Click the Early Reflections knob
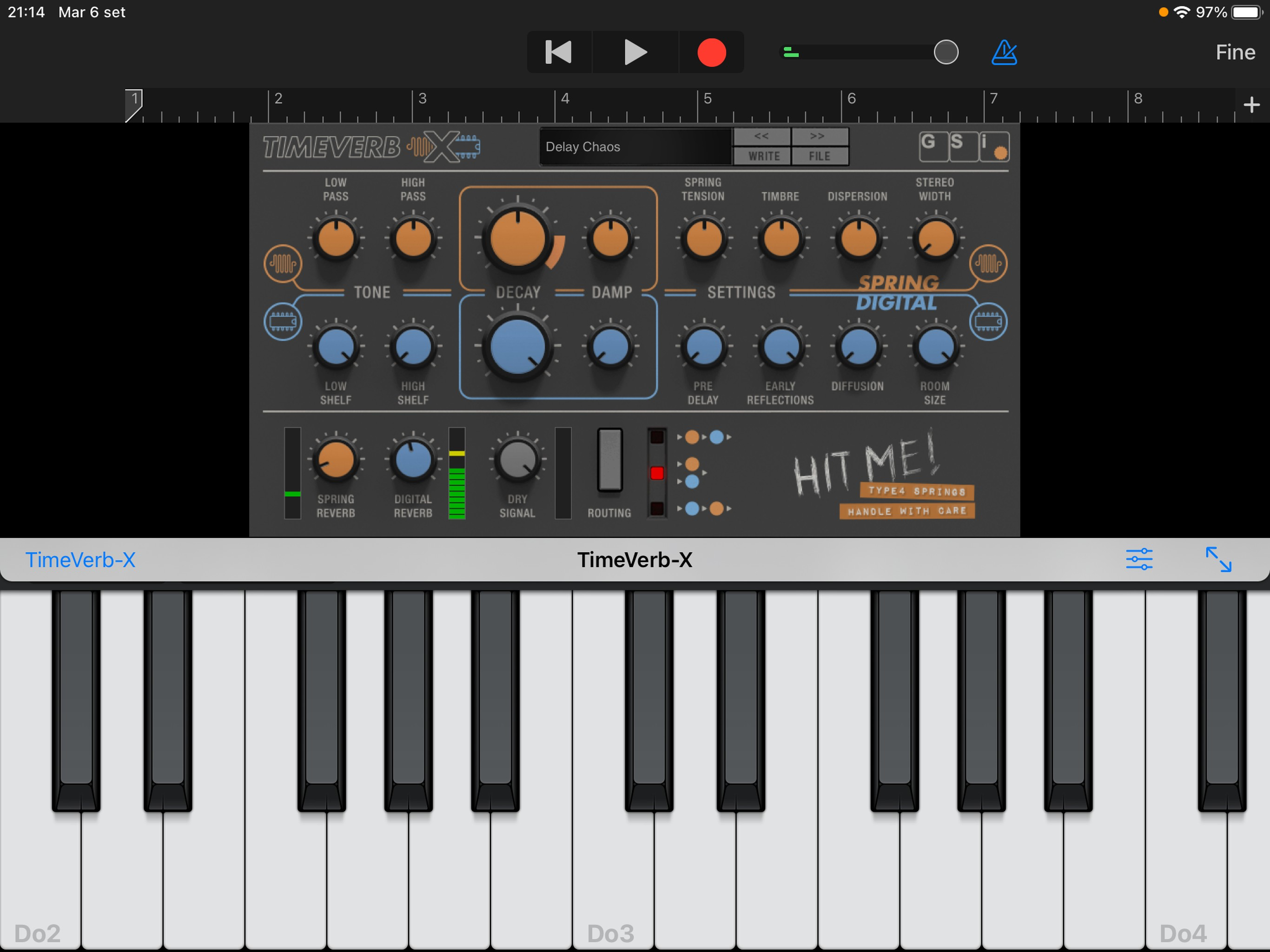Image resolution: width=1270 pixels, height=952 pixels. point(781,347)
